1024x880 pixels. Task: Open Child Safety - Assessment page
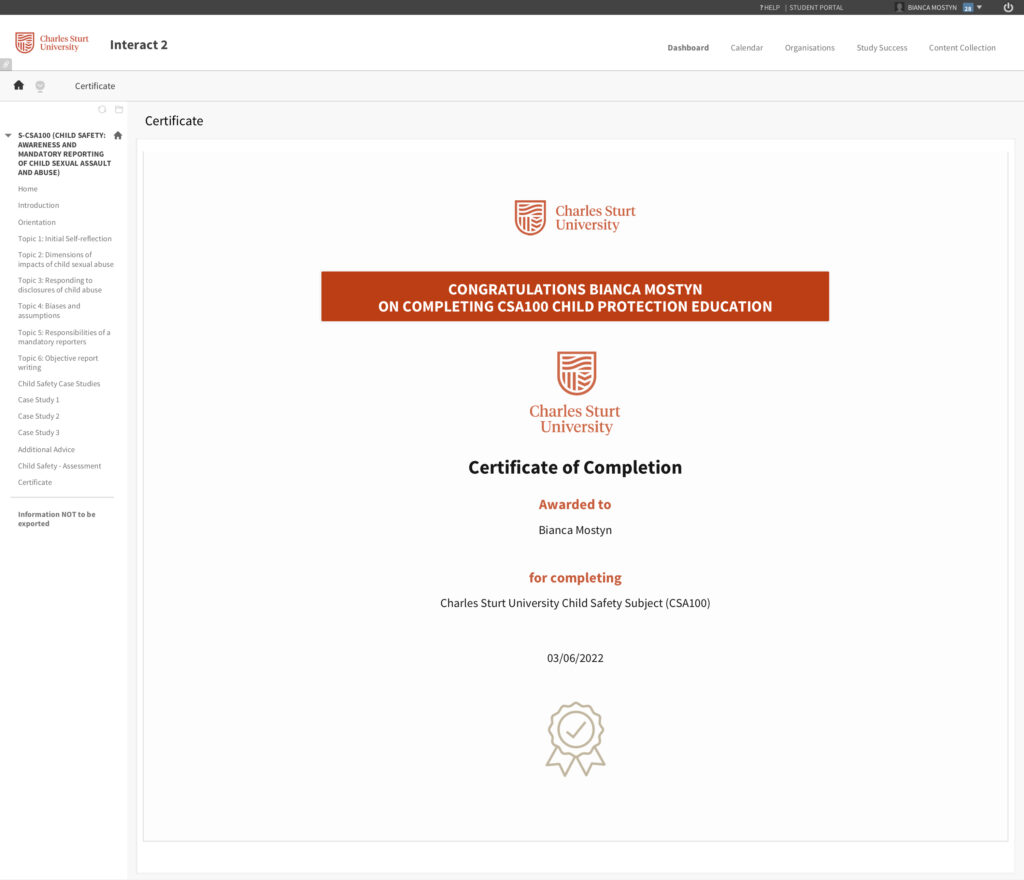click(59, 466)
